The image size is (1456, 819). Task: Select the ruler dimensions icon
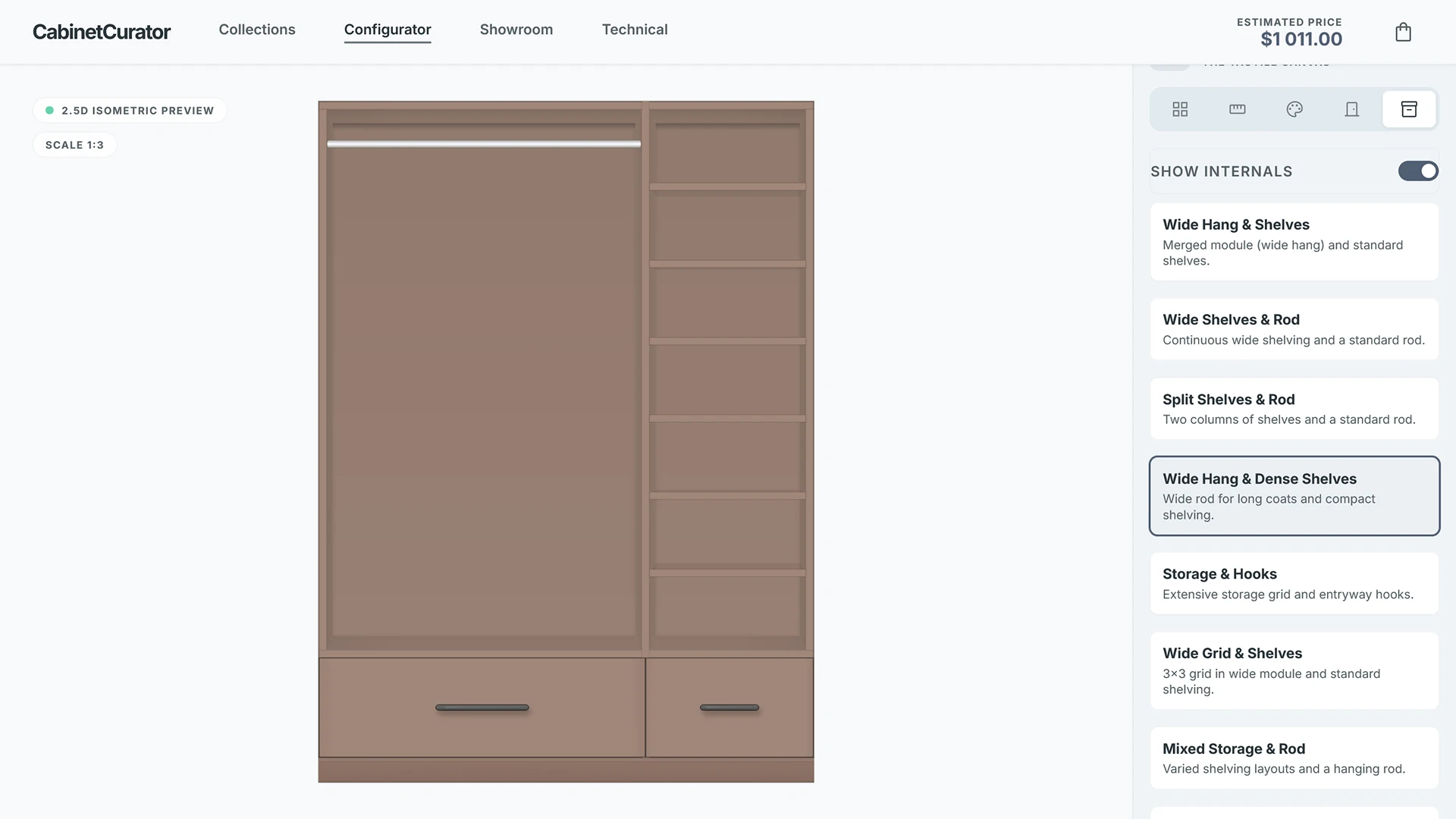click(x=1237, y=109)
